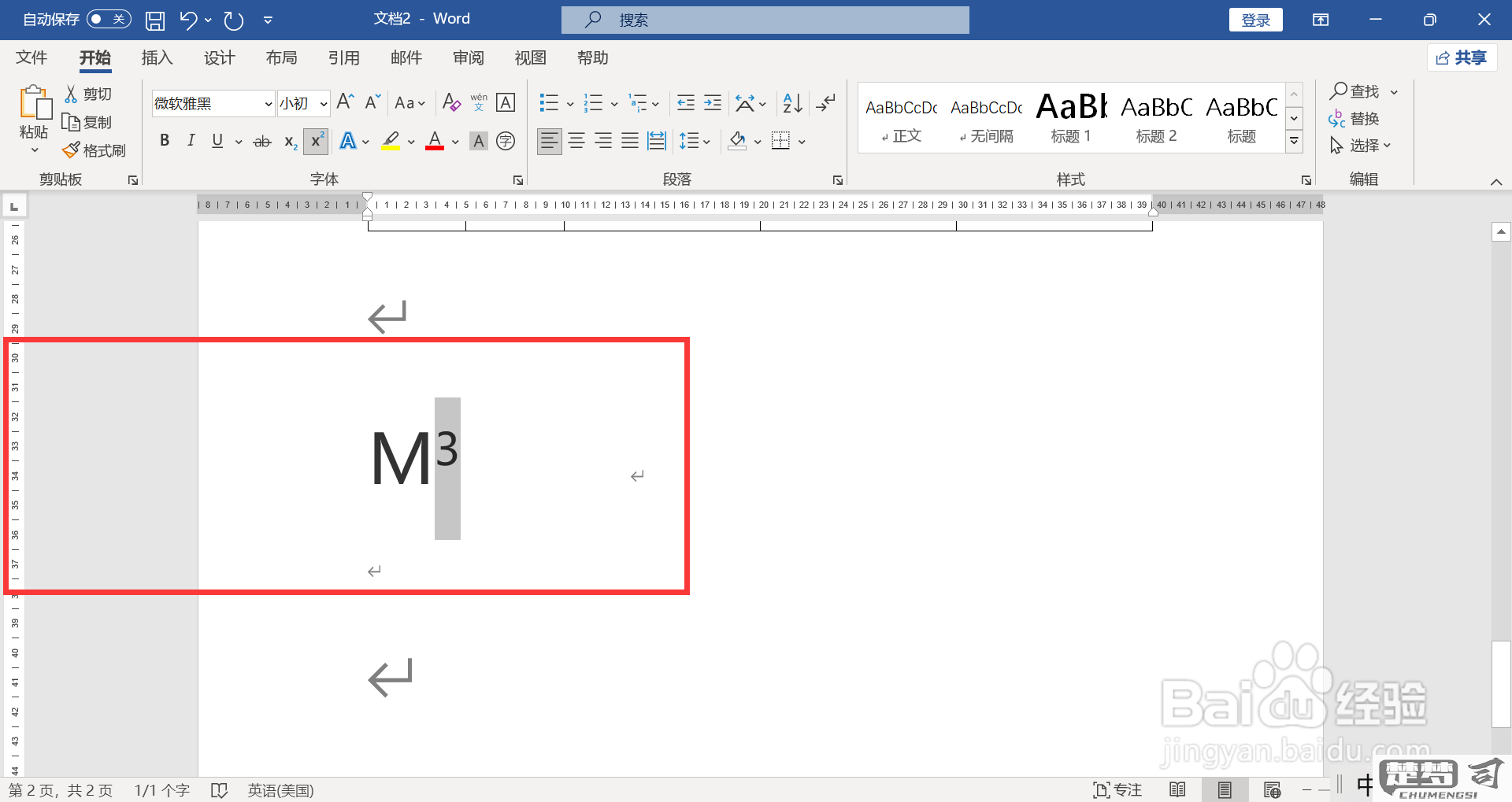Apply 正文 normal style
This screenshot has width=1512, height=802.
click(x=901, y=116)
